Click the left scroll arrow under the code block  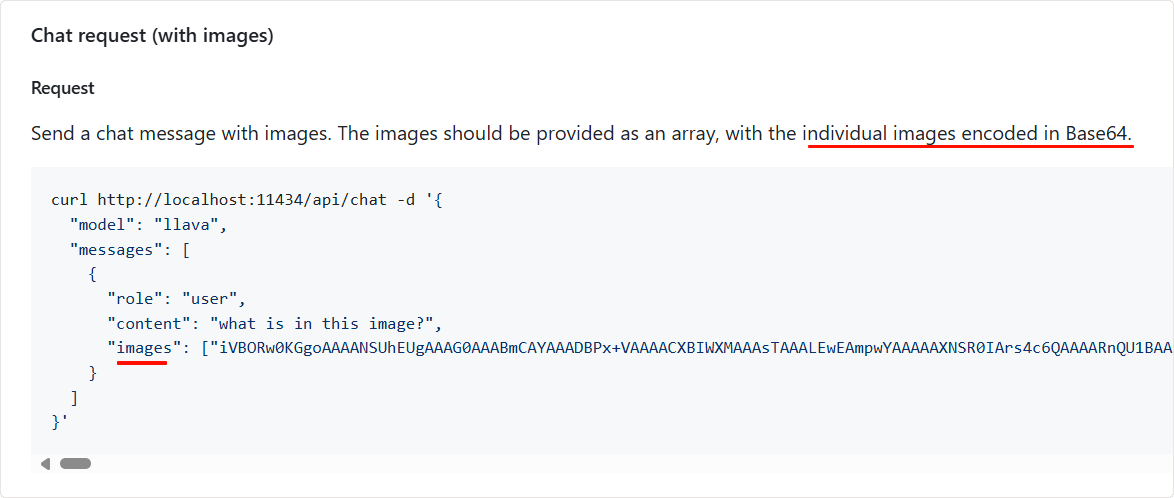click(x=45, y=464)
